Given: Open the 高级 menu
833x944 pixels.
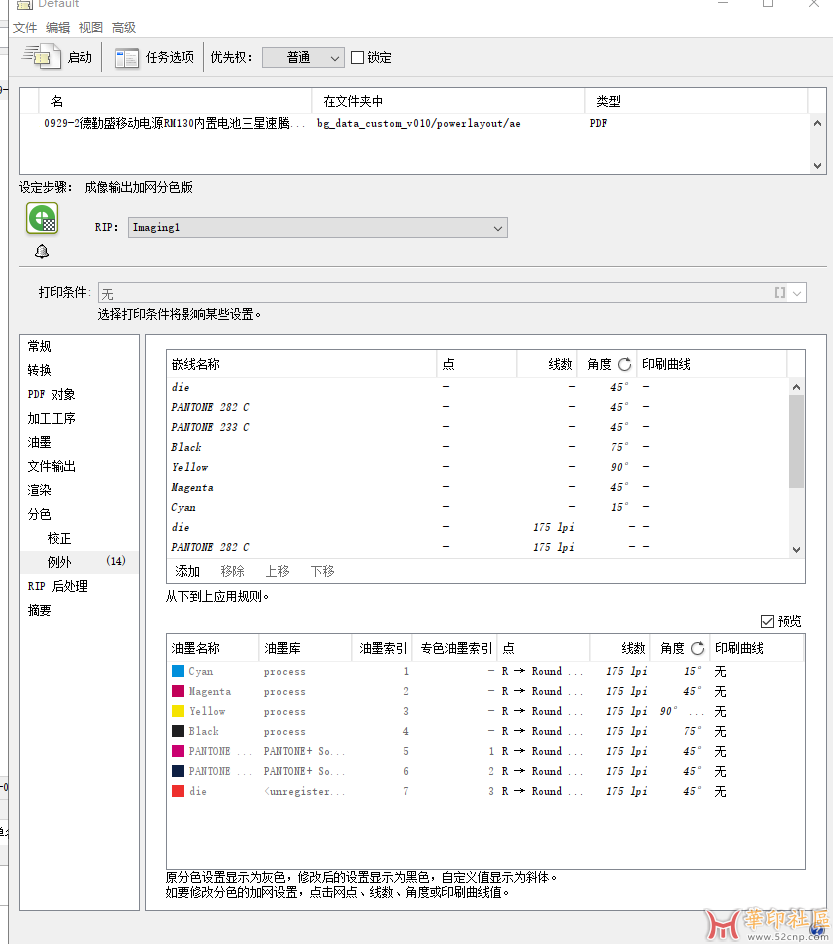Looking at the screenshot, I should coord(124,28).
